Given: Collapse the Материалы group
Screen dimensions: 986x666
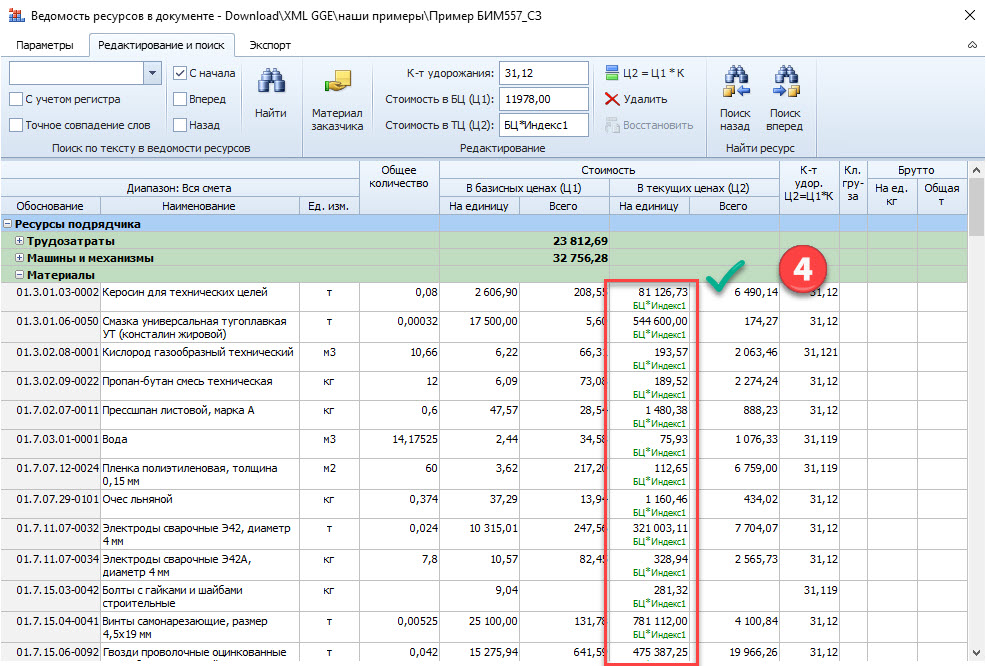Looking at the screenshot, I should [20, 275].
